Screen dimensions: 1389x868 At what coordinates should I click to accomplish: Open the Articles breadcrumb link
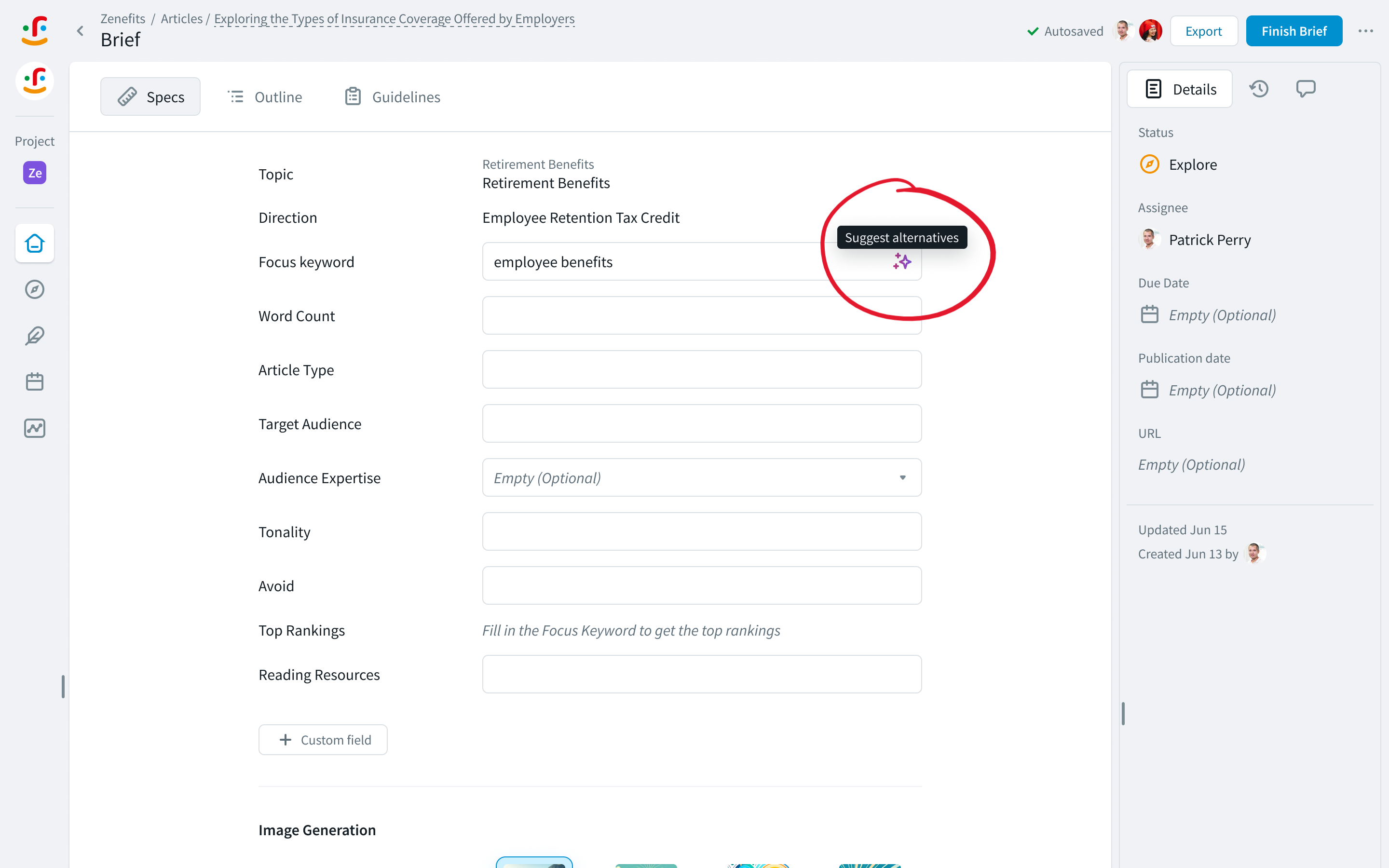181,18
